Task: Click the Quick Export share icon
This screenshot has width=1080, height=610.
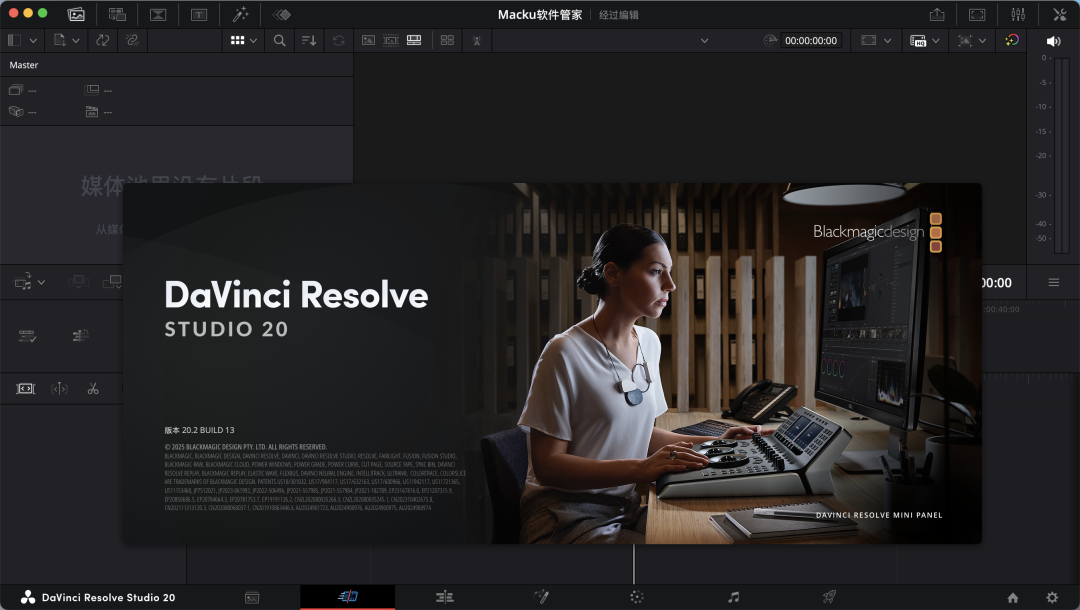Action: click(x=937, y=14)
